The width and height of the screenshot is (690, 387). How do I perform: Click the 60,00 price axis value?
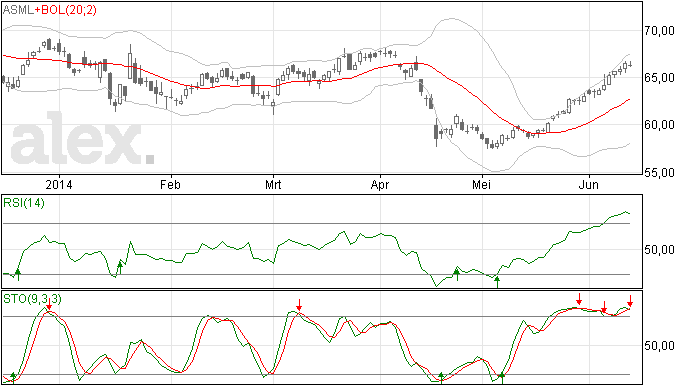pyautogui.click(x=659, y=125)
